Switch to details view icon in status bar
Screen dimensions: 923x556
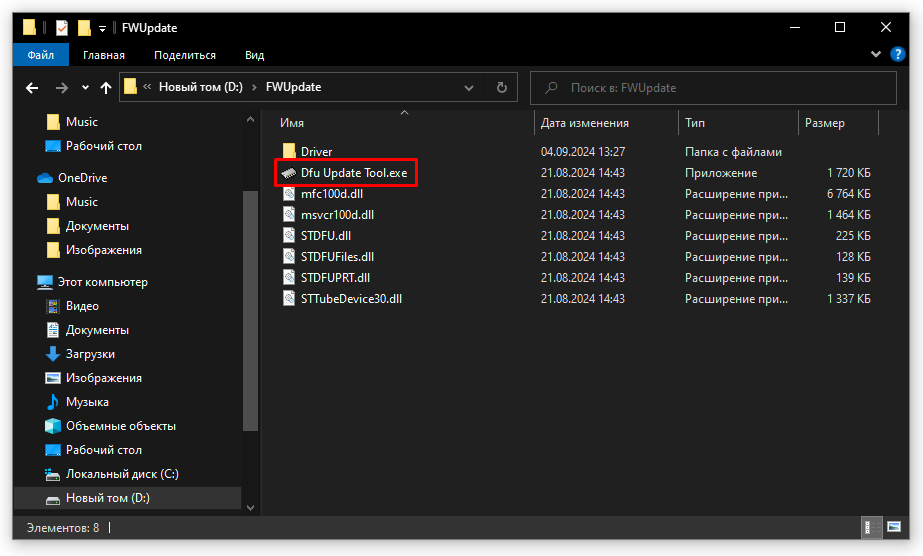870,526
